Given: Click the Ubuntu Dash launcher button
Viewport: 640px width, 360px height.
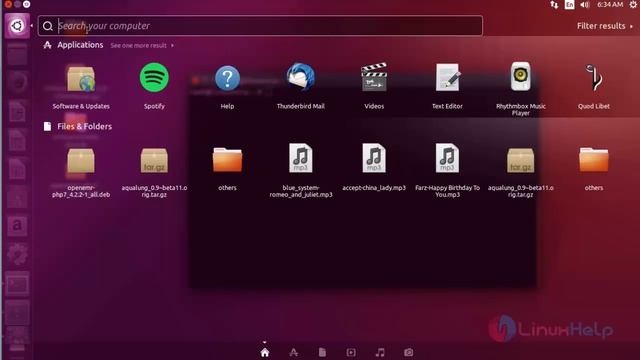Looking at the screenshot, I should point(17,26).
